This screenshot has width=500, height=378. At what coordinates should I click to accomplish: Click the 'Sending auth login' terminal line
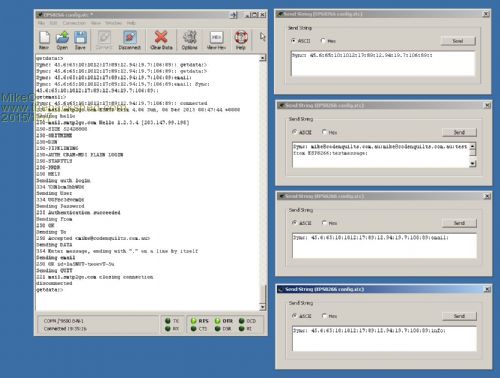coord(63,180)
